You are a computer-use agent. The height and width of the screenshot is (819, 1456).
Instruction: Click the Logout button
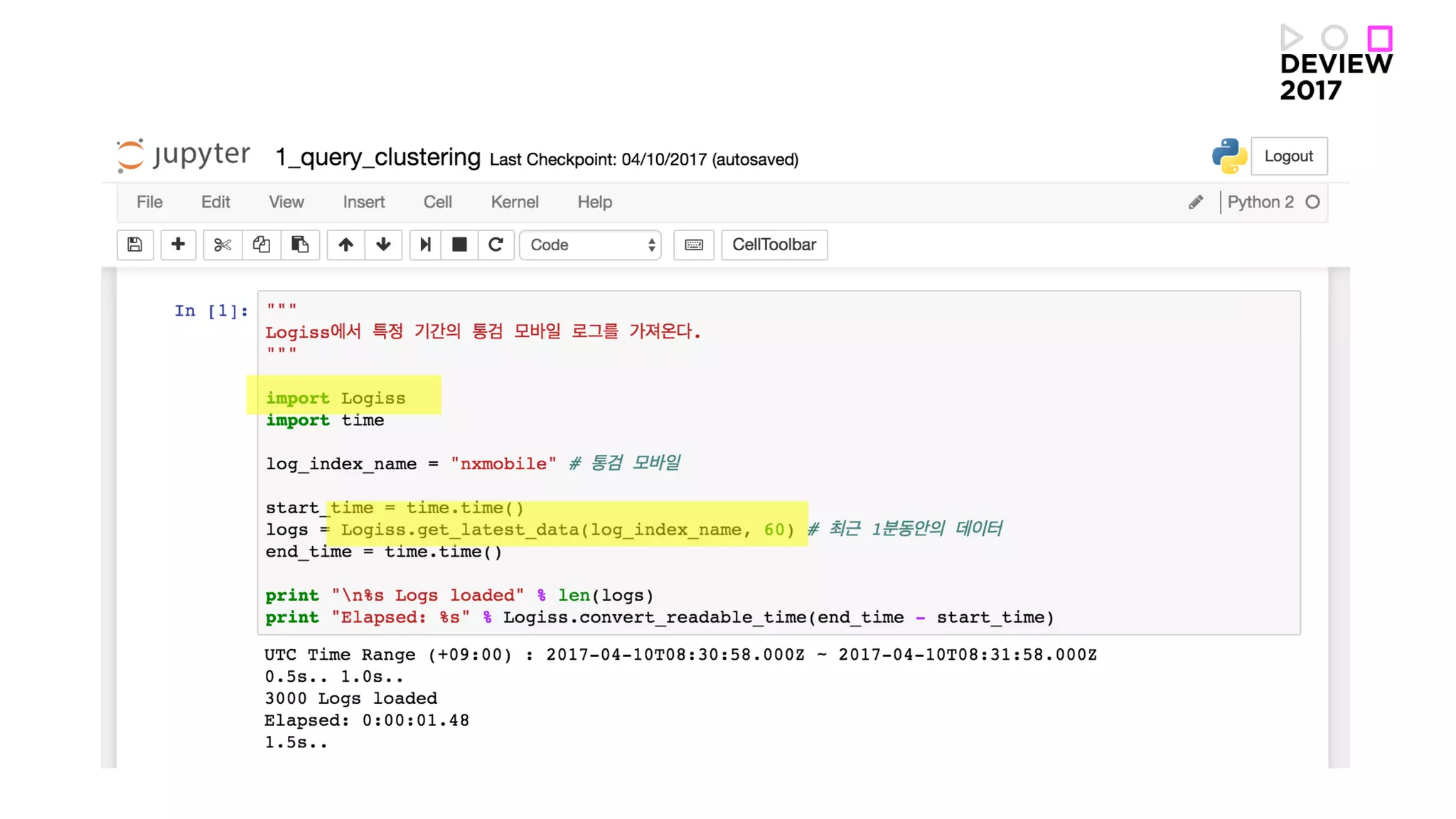(1288, 156)
